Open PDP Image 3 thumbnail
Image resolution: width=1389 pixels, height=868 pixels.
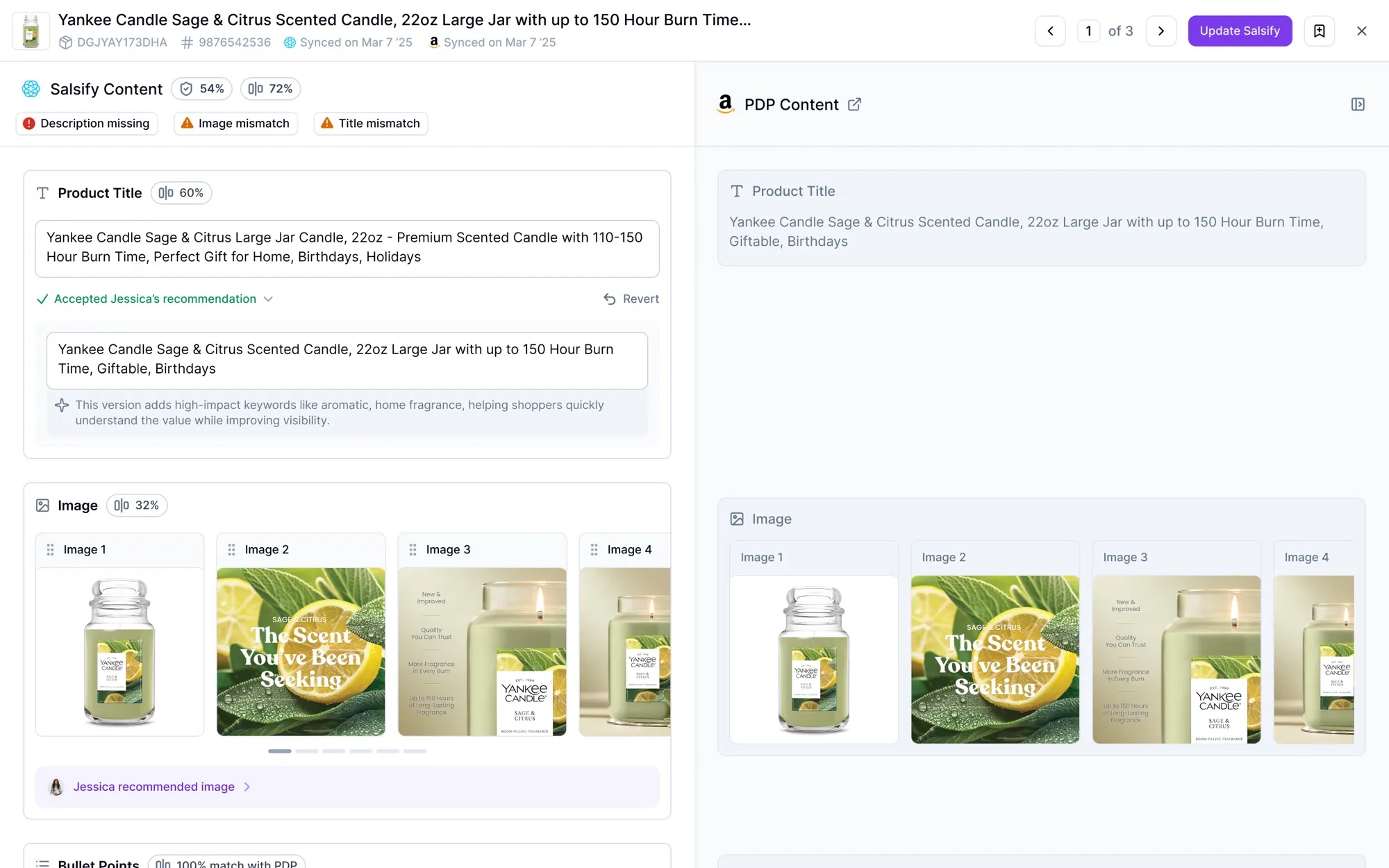1176,660
